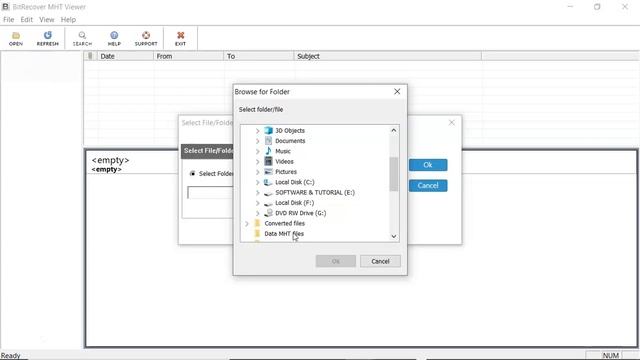Select the Documents tree item label
Viewport: 640px width, 360px height.
click(290, 141)
